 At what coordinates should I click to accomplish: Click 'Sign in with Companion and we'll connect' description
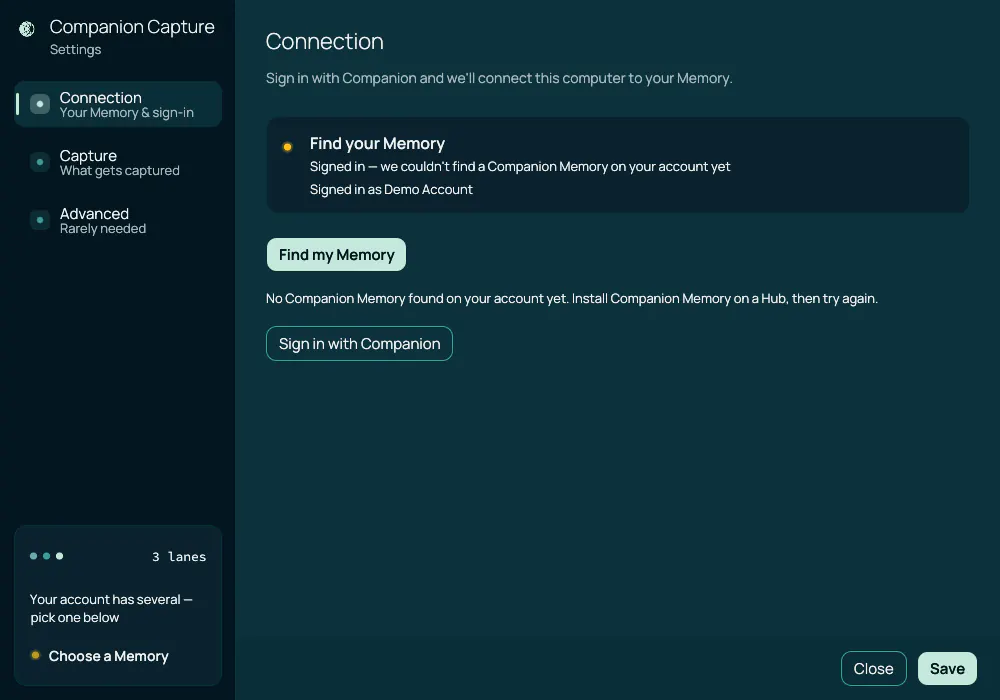[x=499, y=78]
